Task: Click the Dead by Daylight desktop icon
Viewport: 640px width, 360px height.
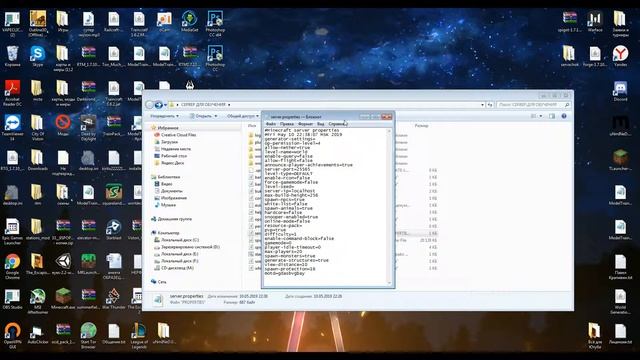Action: point(88,128)
